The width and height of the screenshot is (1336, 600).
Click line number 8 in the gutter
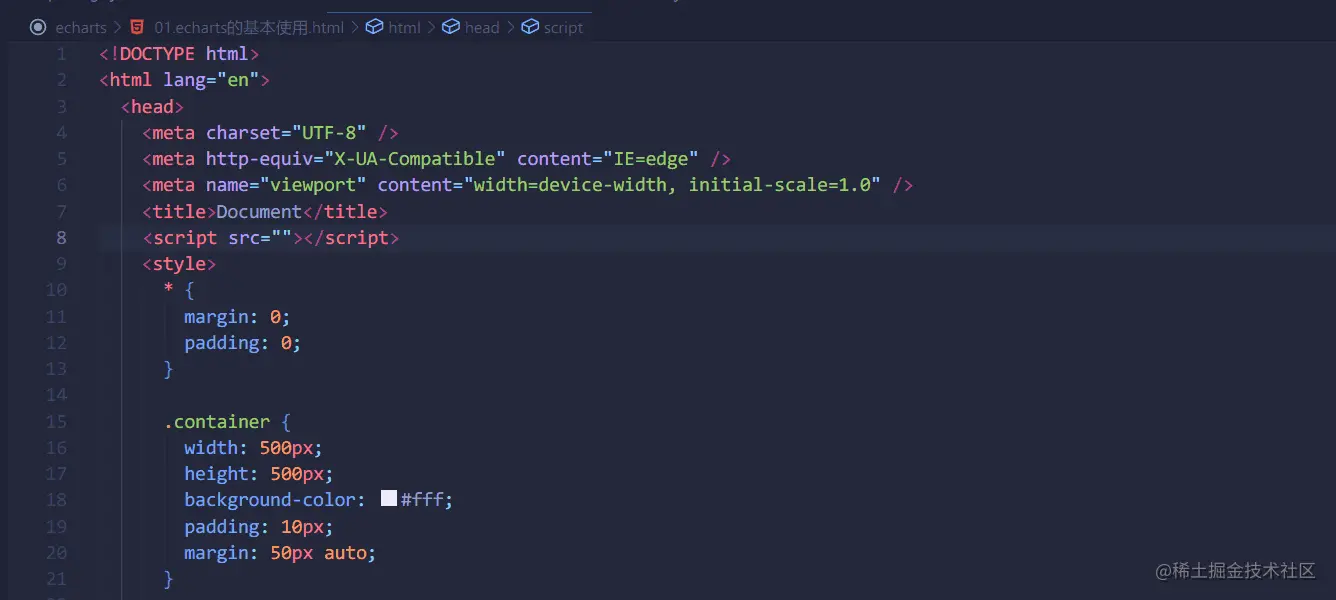point(62,238)
